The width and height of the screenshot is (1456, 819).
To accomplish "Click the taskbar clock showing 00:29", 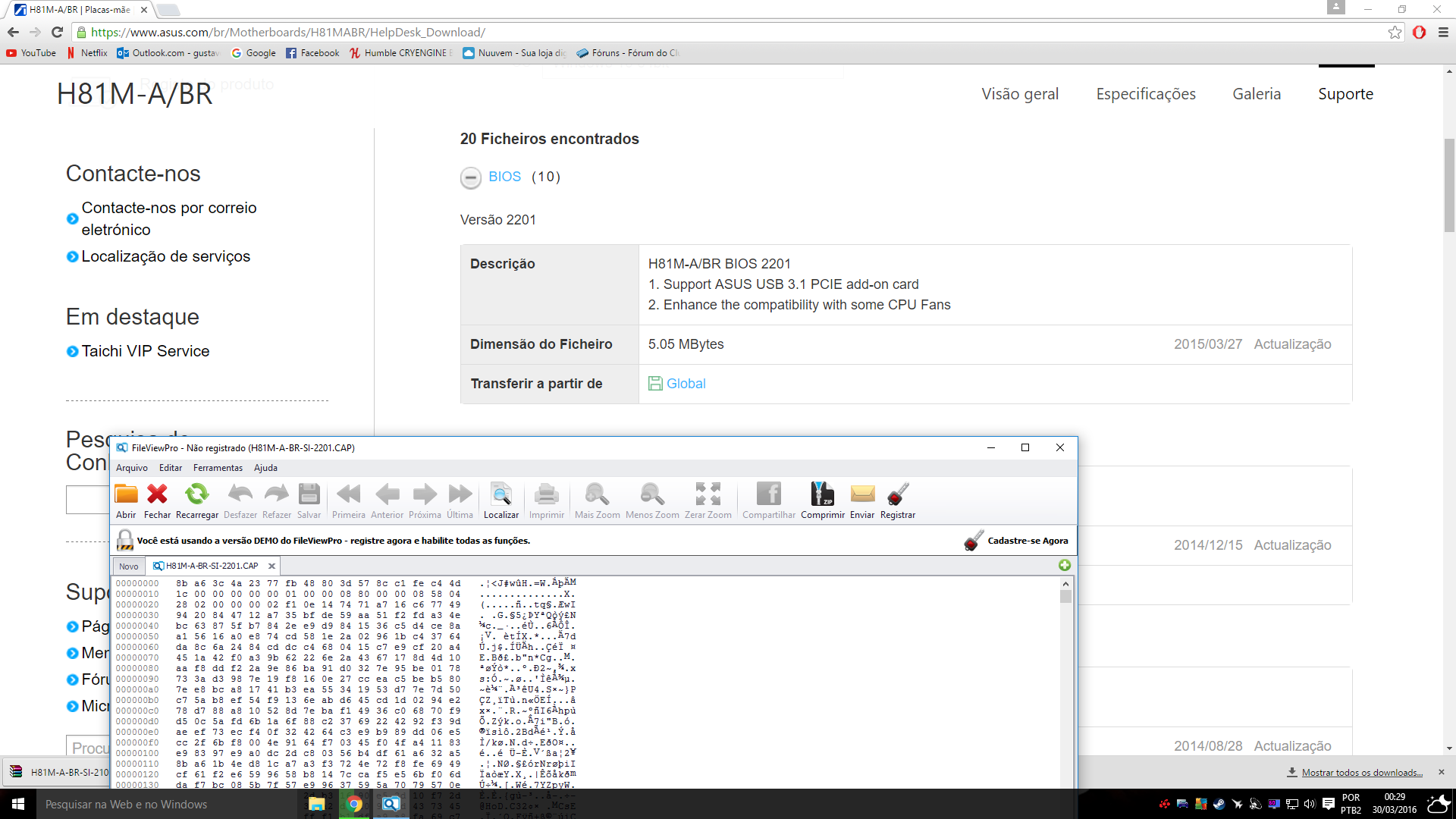I will pyautogui.click(x=1394, y=804).
